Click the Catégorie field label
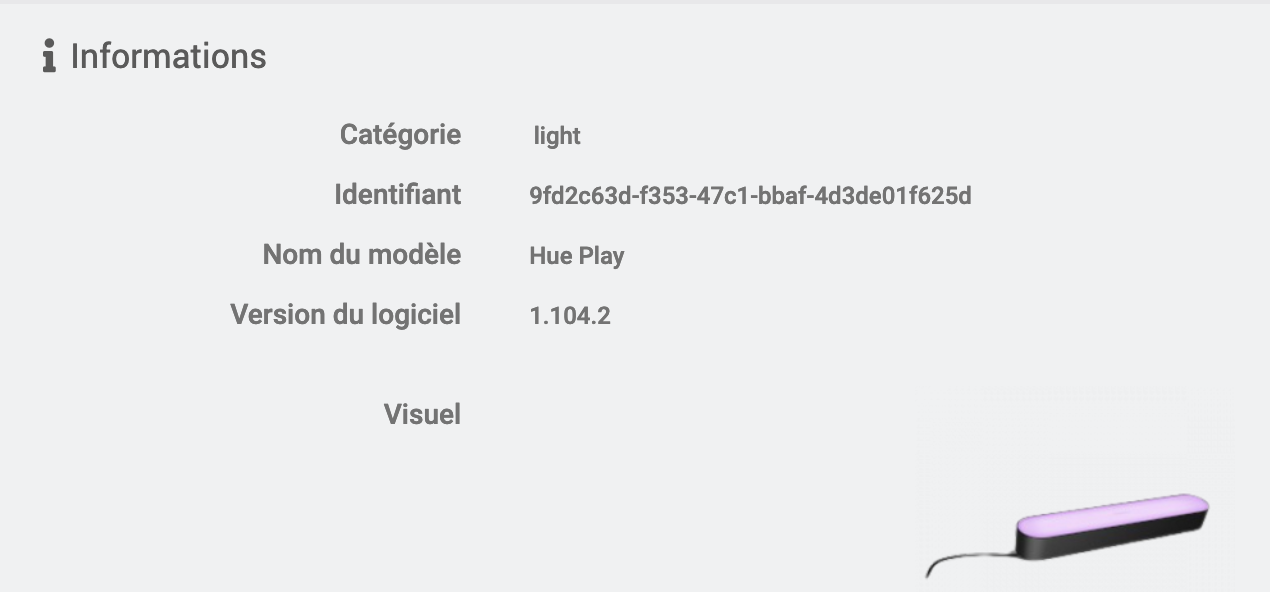 pos(400,134)
